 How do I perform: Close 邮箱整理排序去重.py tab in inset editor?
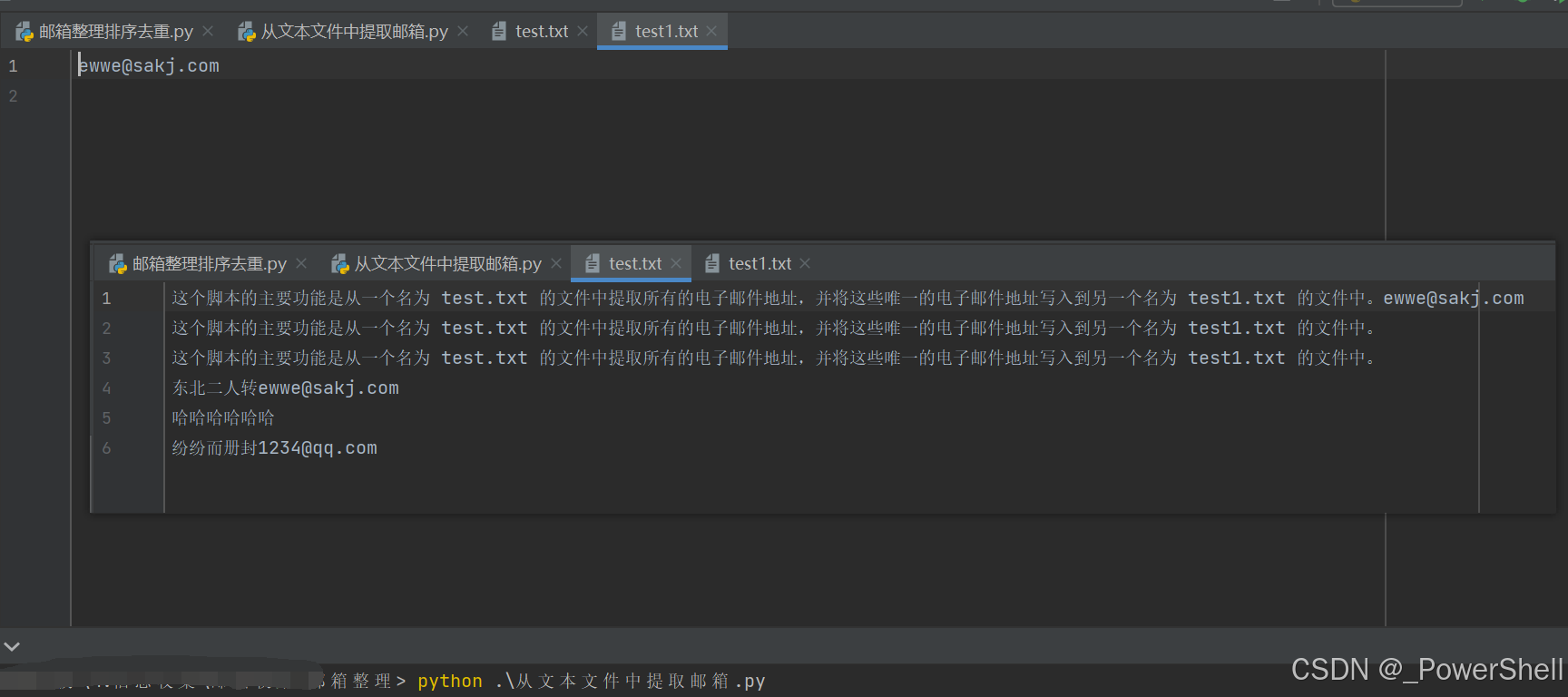301,263
